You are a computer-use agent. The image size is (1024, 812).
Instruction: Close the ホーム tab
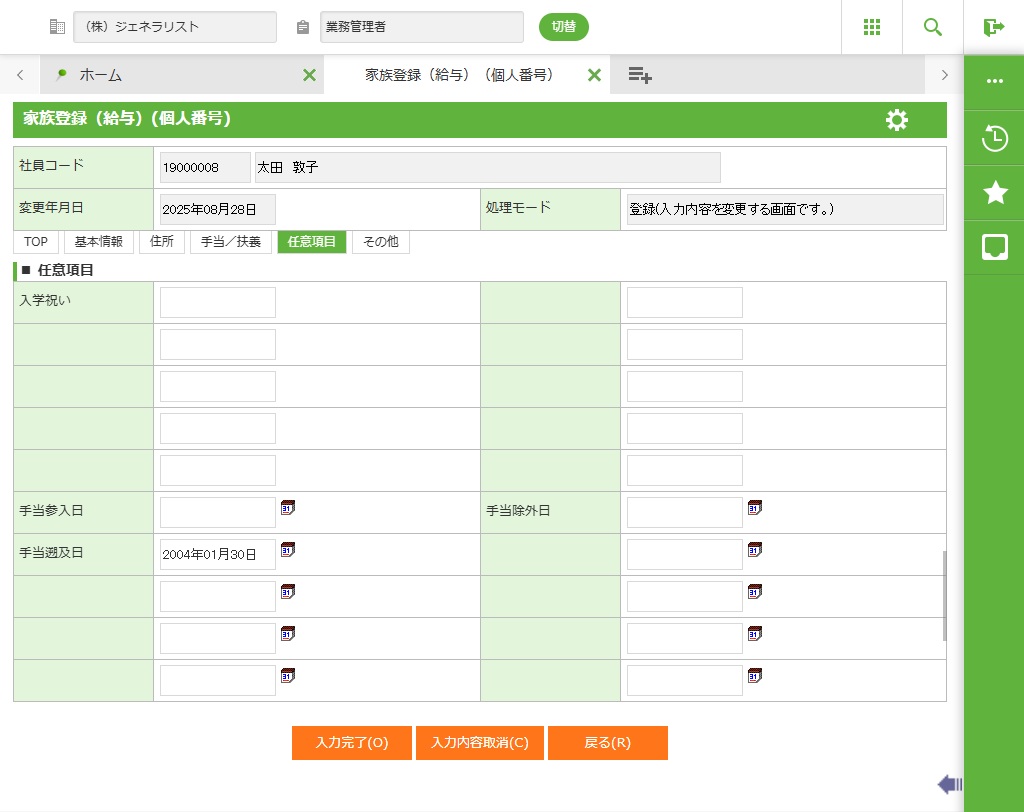[x=309, y=75]
